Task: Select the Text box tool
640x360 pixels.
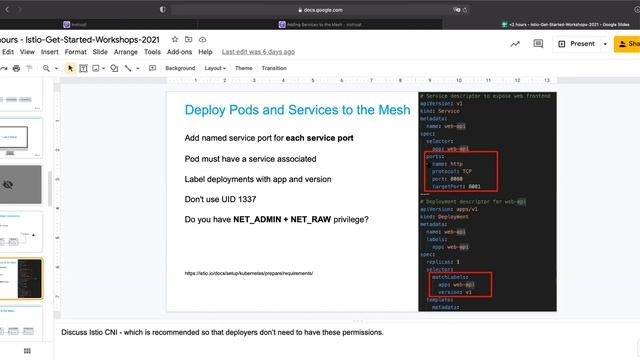Action: (x=83, y=68)
